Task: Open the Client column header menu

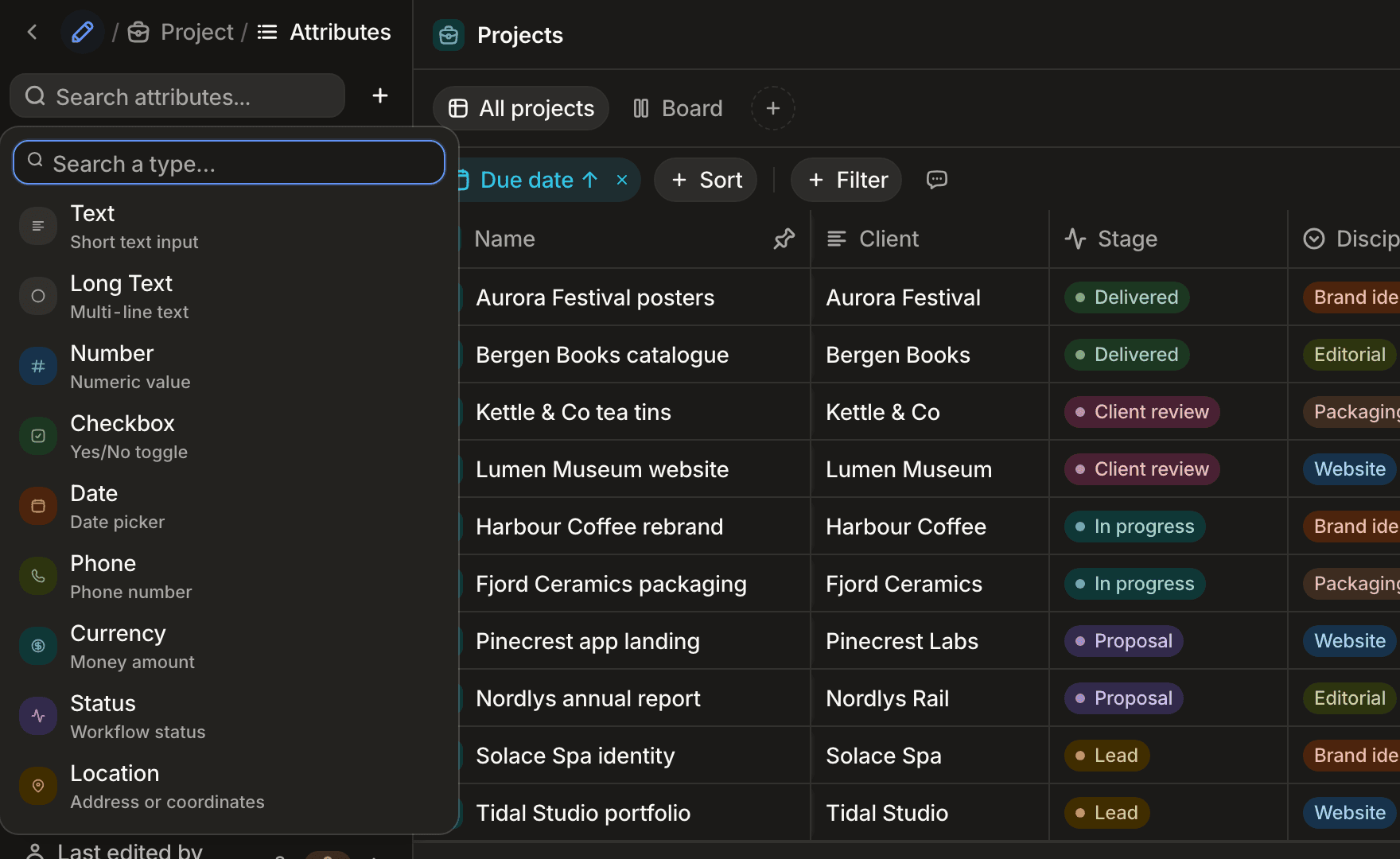Action: click(929, 239)
